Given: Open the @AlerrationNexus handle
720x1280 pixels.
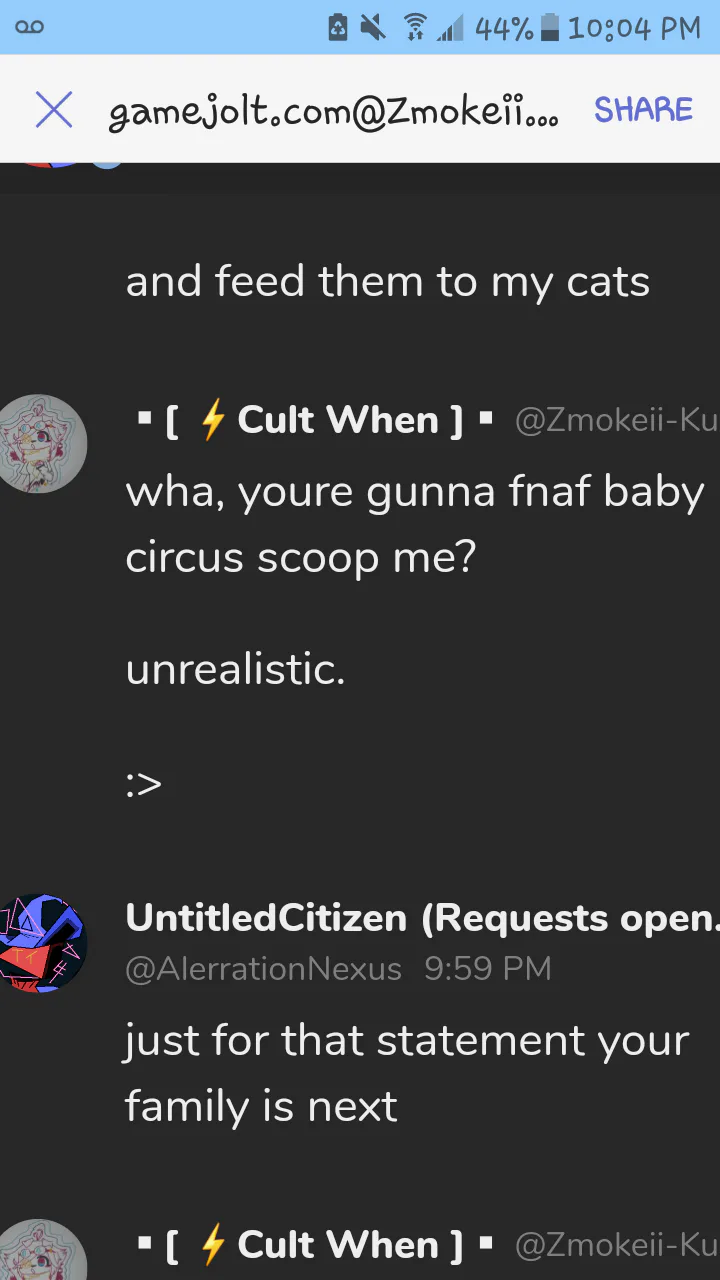Looking at the screenshot, I should [264, 968].
